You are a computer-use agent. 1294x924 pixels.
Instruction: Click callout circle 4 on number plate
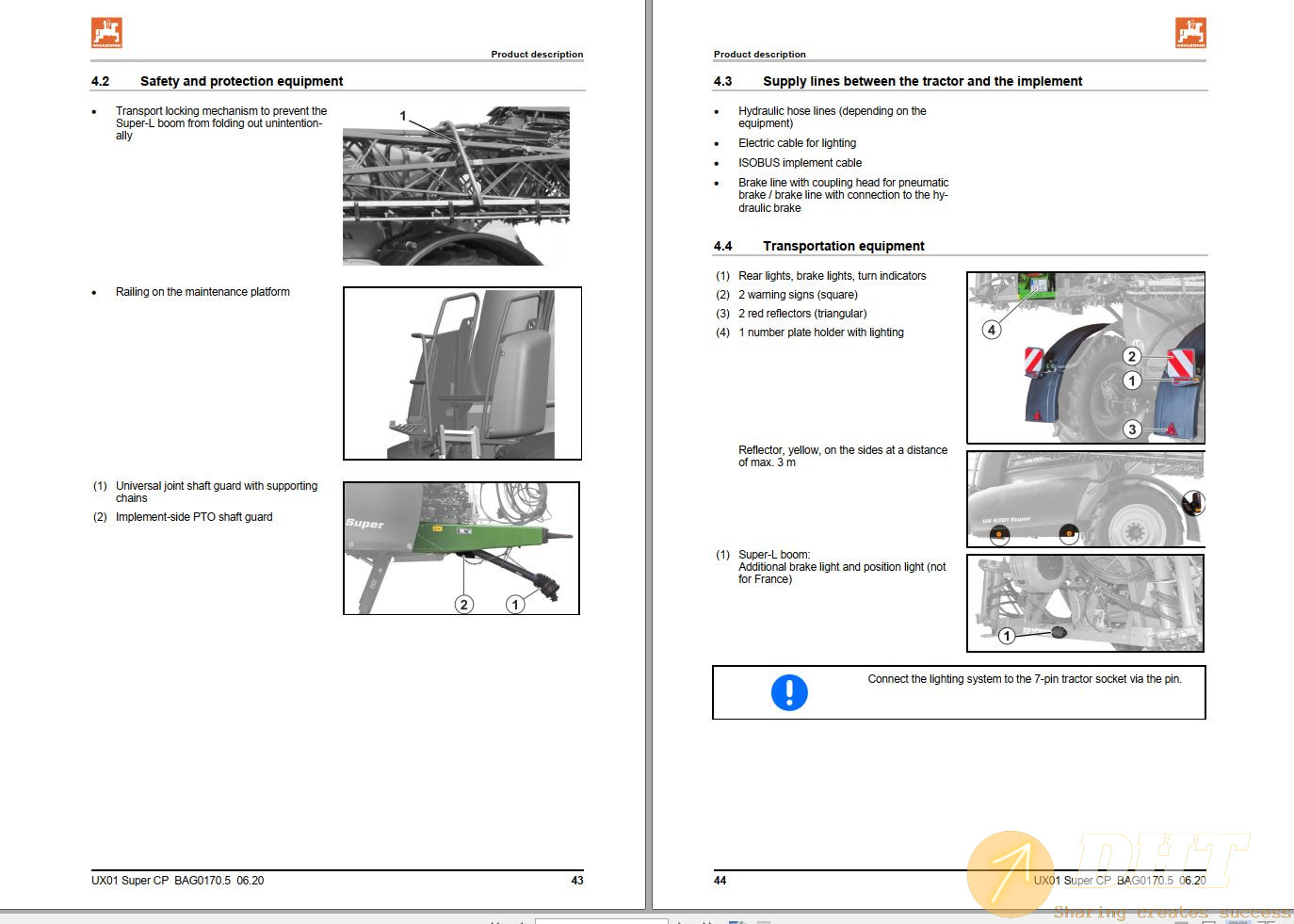pos(991,330)
